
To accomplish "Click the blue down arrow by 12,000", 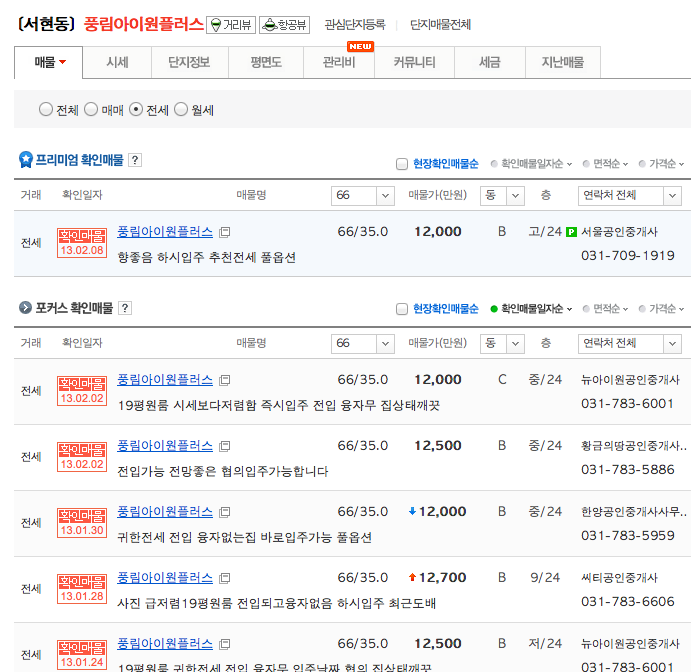I will tap(412, 511).
